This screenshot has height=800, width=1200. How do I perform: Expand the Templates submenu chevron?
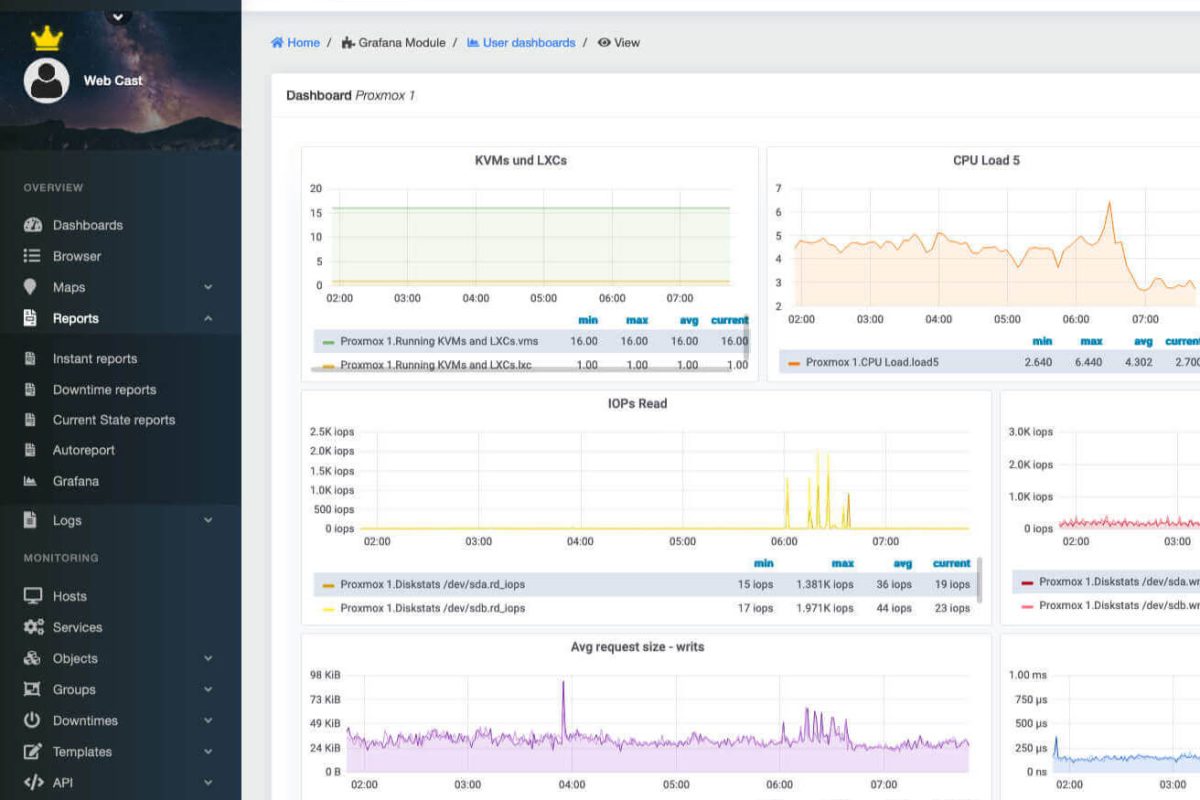click(208, 751)
